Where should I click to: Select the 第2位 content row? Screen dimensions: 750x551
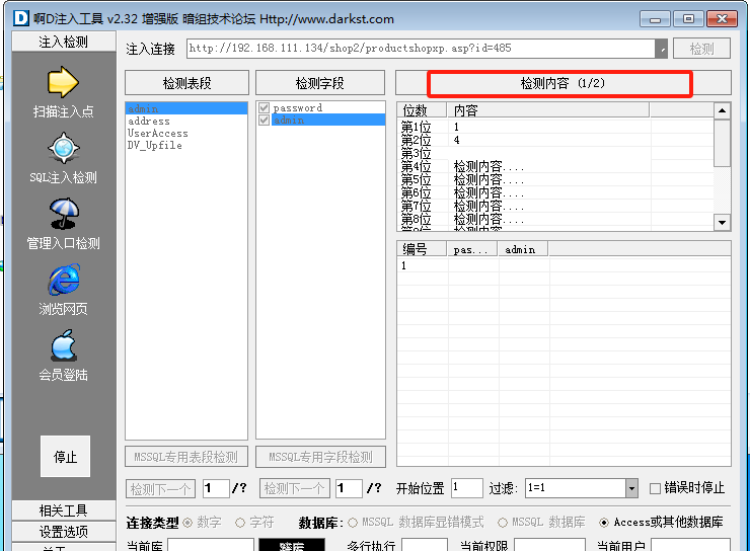click(555, 140)
